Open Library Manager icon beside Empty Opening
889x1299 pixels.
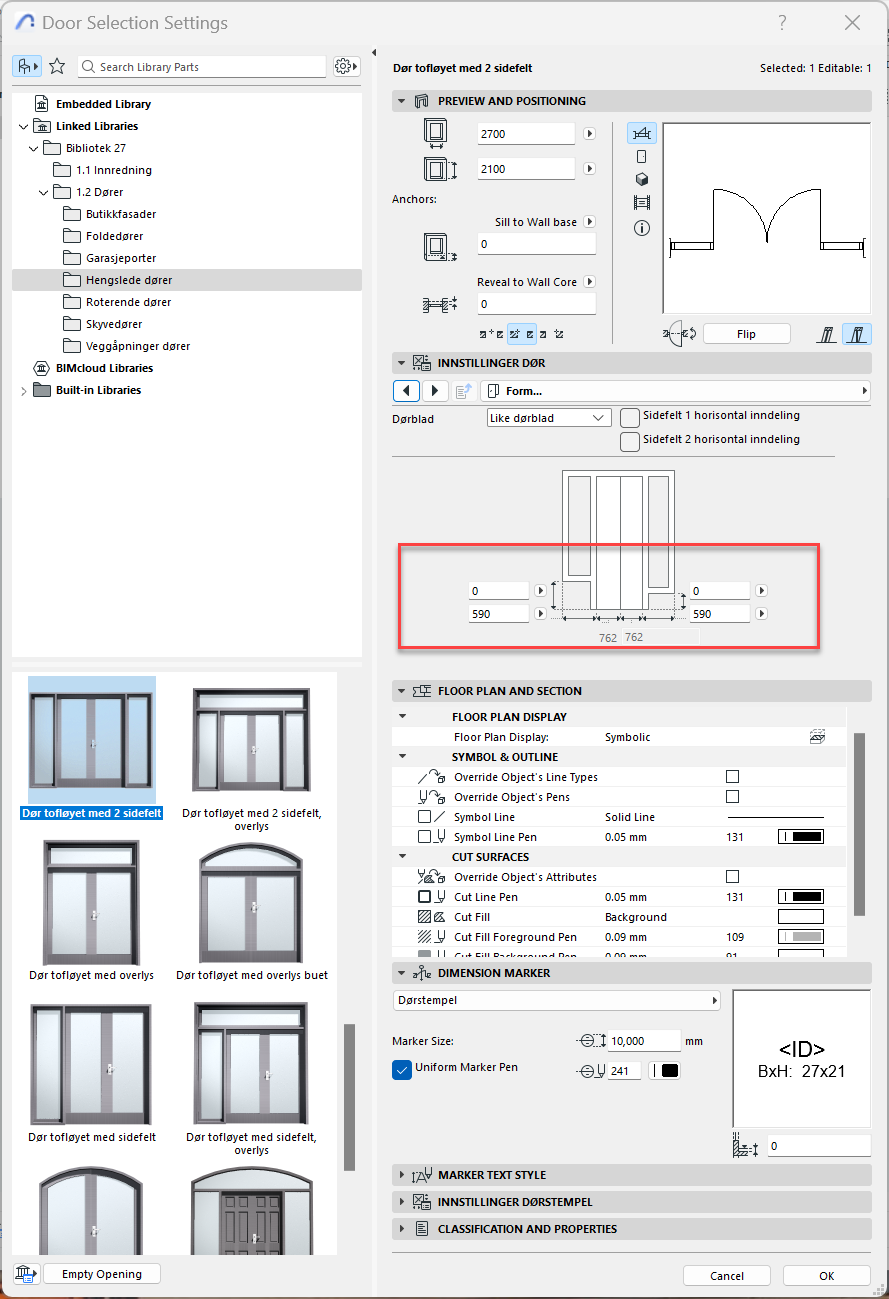[x=25, y=1273]
